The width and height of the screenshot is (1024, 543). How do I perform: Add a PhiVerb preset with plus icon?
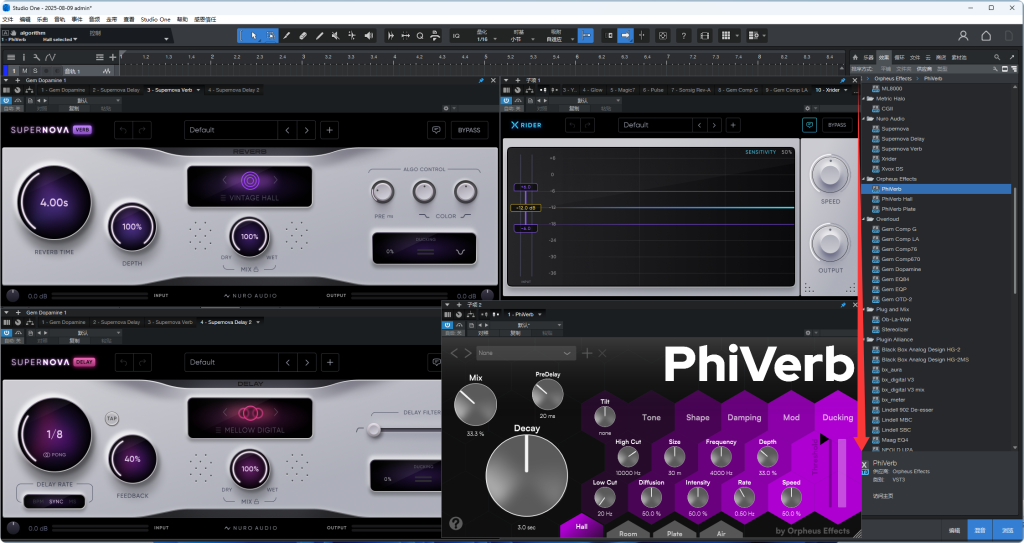(x=586, y=353)
